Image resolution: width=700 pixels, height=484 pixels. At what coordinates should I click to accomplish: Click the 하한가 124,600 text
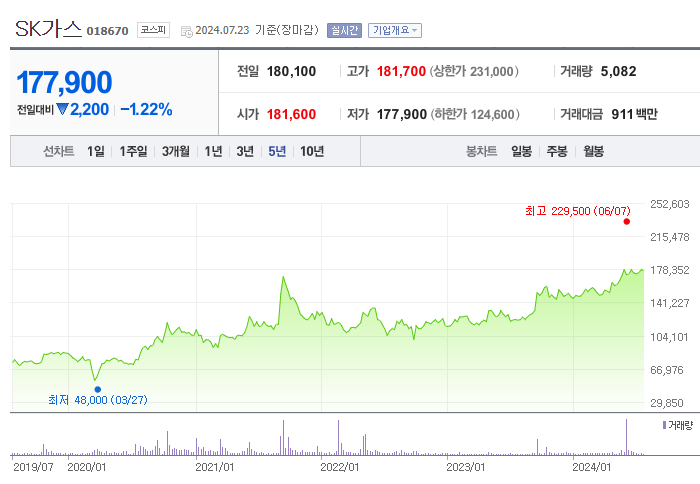475,114
